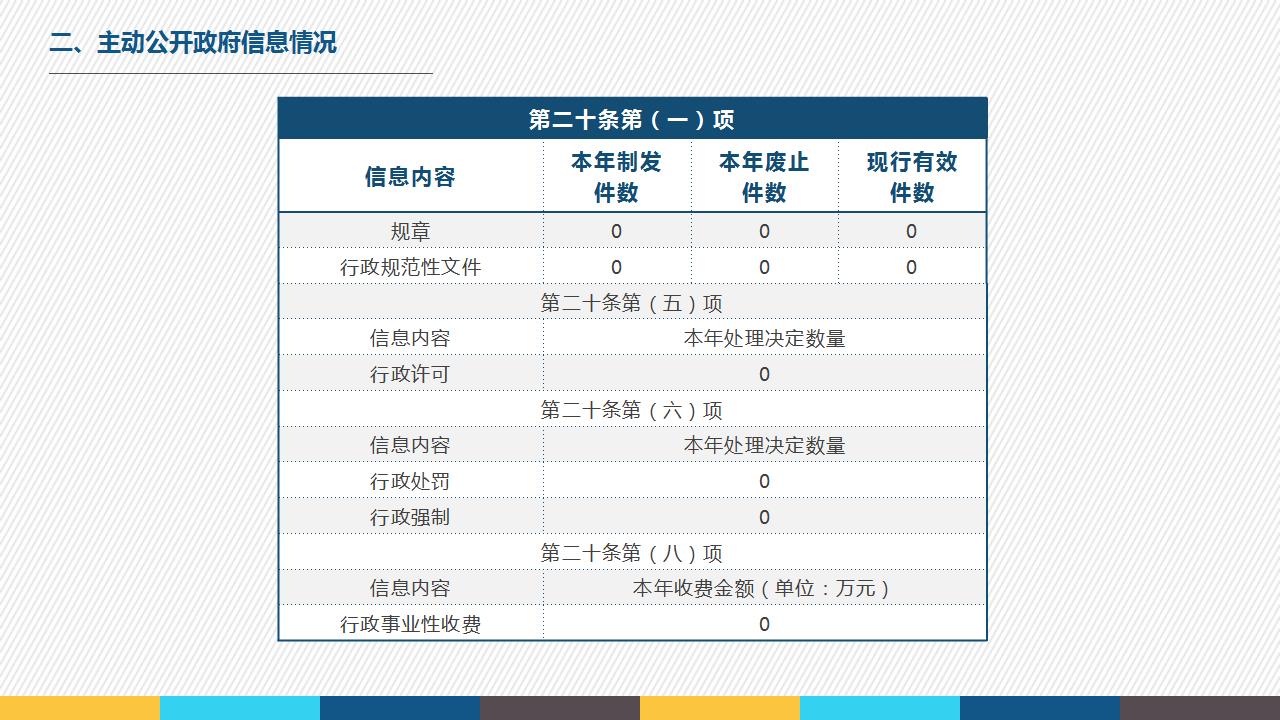Click 本年处理决定数量 above the 行政许可 row
The width and height of the screenshot is (1280, 720).
coord(765,339)
